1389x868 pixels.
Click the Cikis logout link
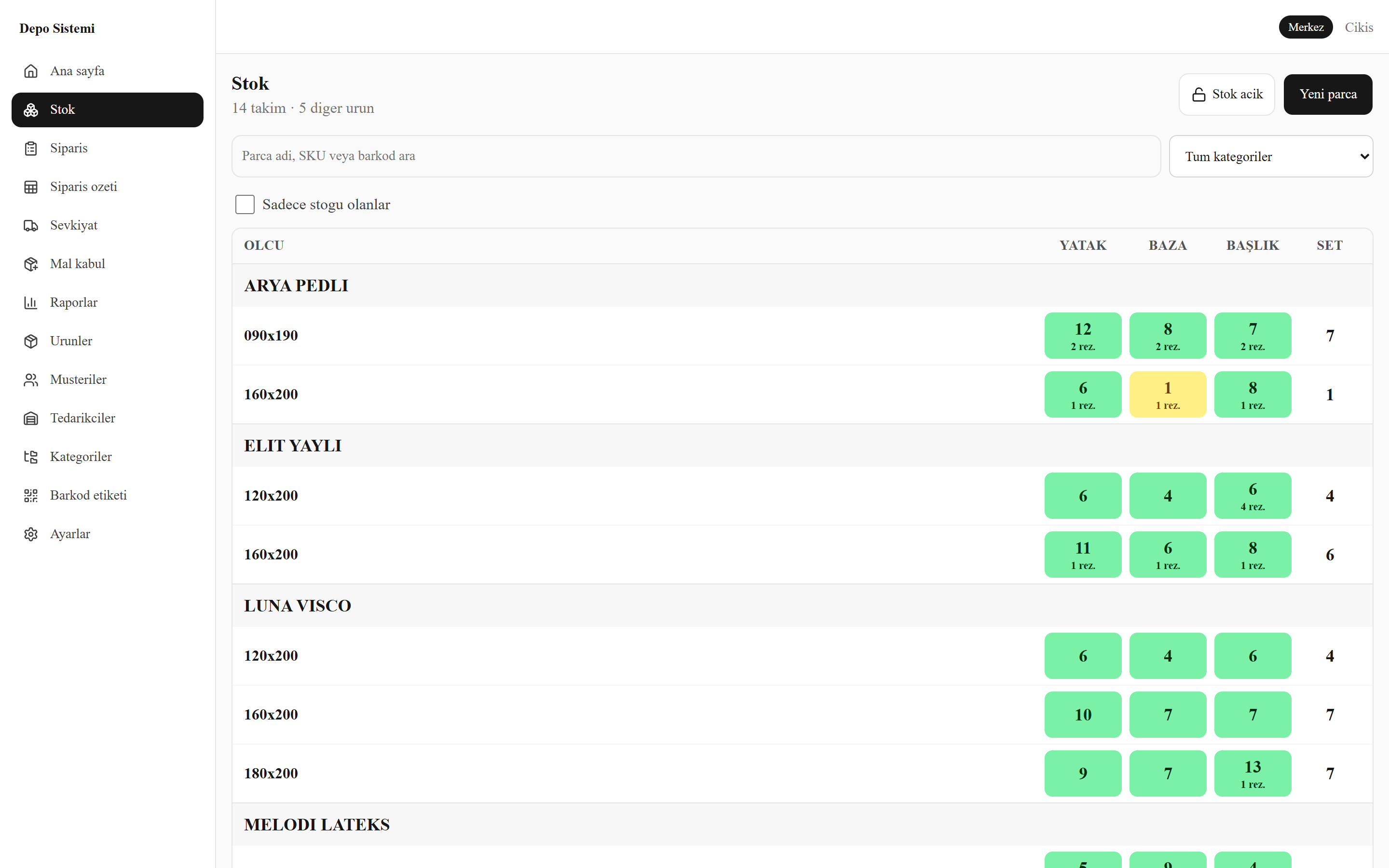1359,27
